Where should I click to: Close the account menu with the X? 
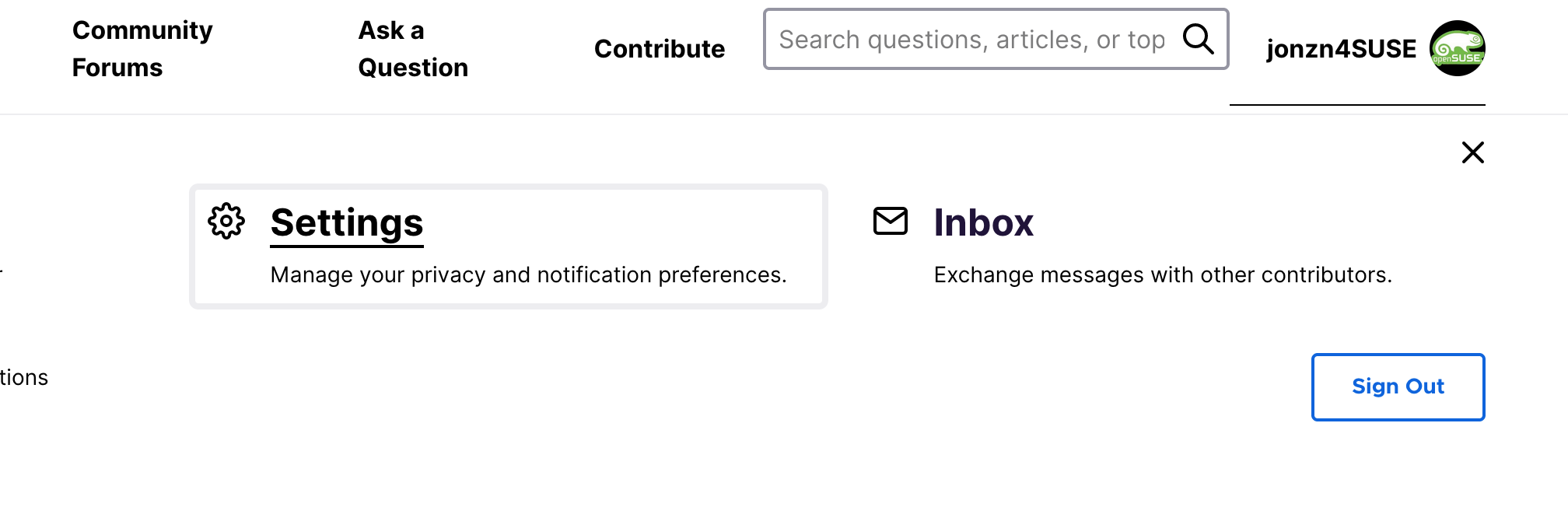click(1472, 152)
